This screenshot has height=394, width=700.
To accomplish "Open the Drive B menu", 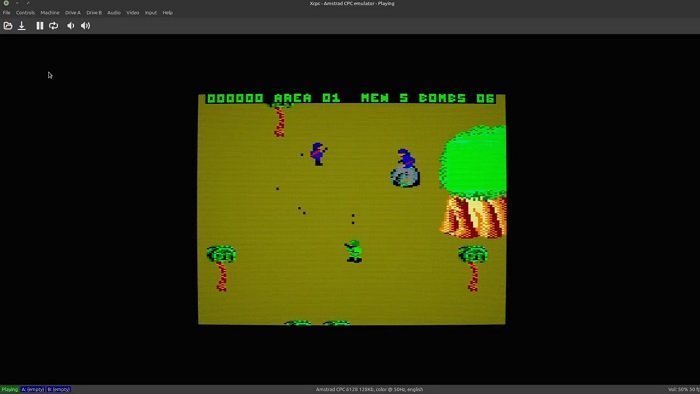I will click(94, 12).
